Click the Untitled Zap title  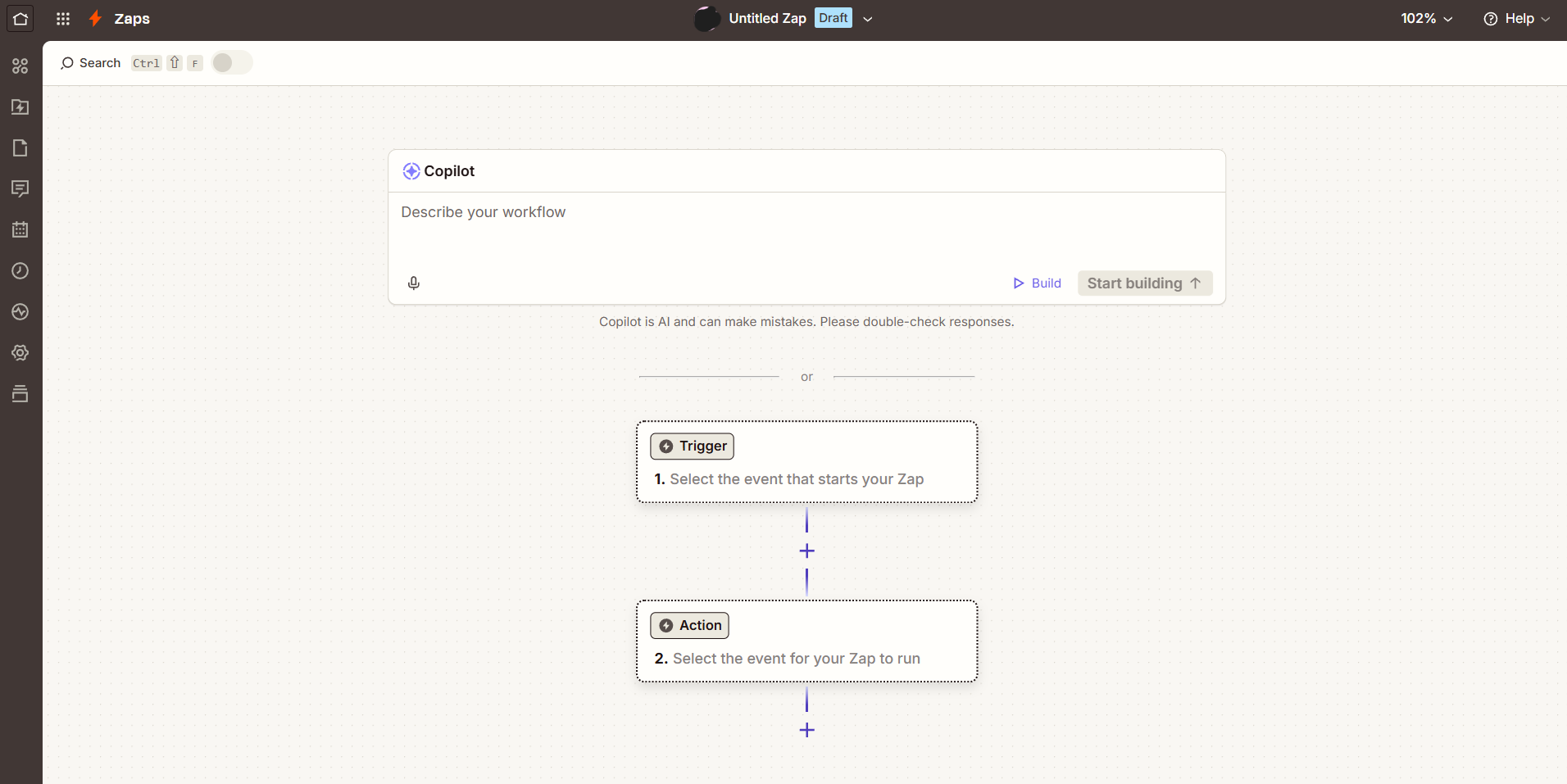pyautogui.click(x=767, y=18)
